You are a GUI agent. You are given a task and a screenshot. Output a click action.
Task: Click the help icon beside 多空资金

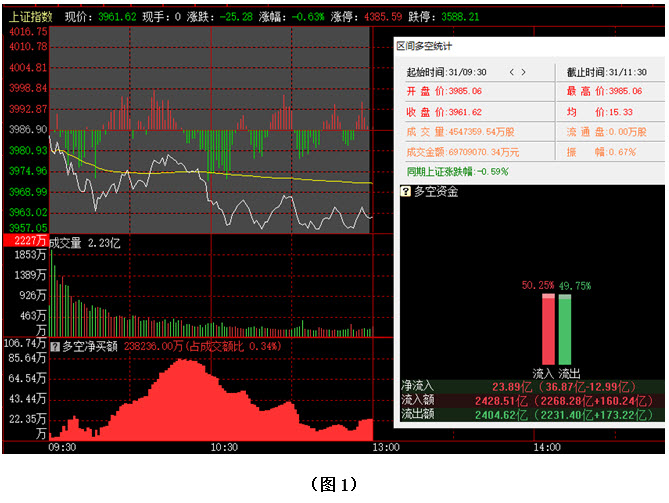coord(405,191)
